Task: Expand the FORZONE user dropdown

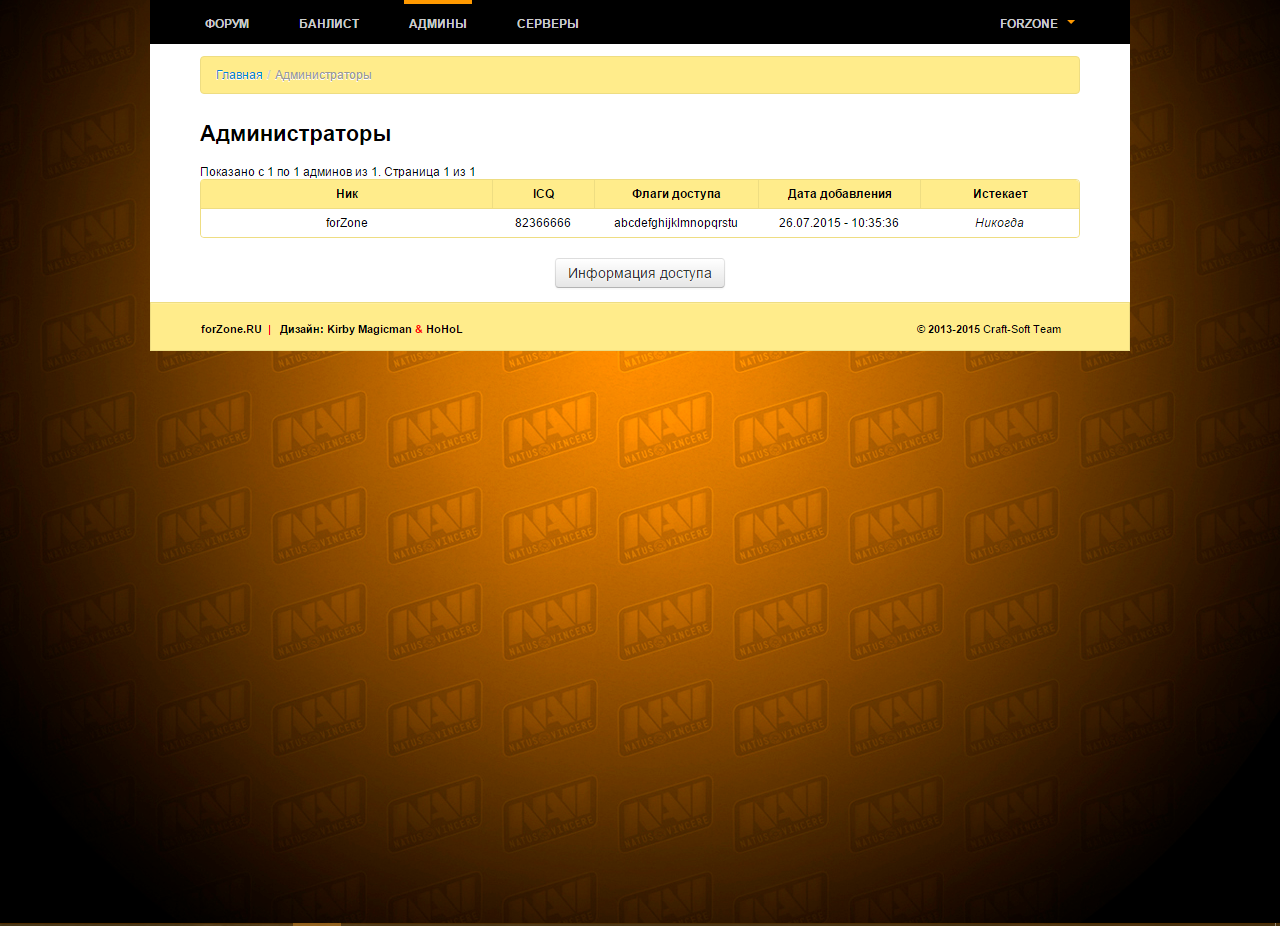Action: [1037, 23]
